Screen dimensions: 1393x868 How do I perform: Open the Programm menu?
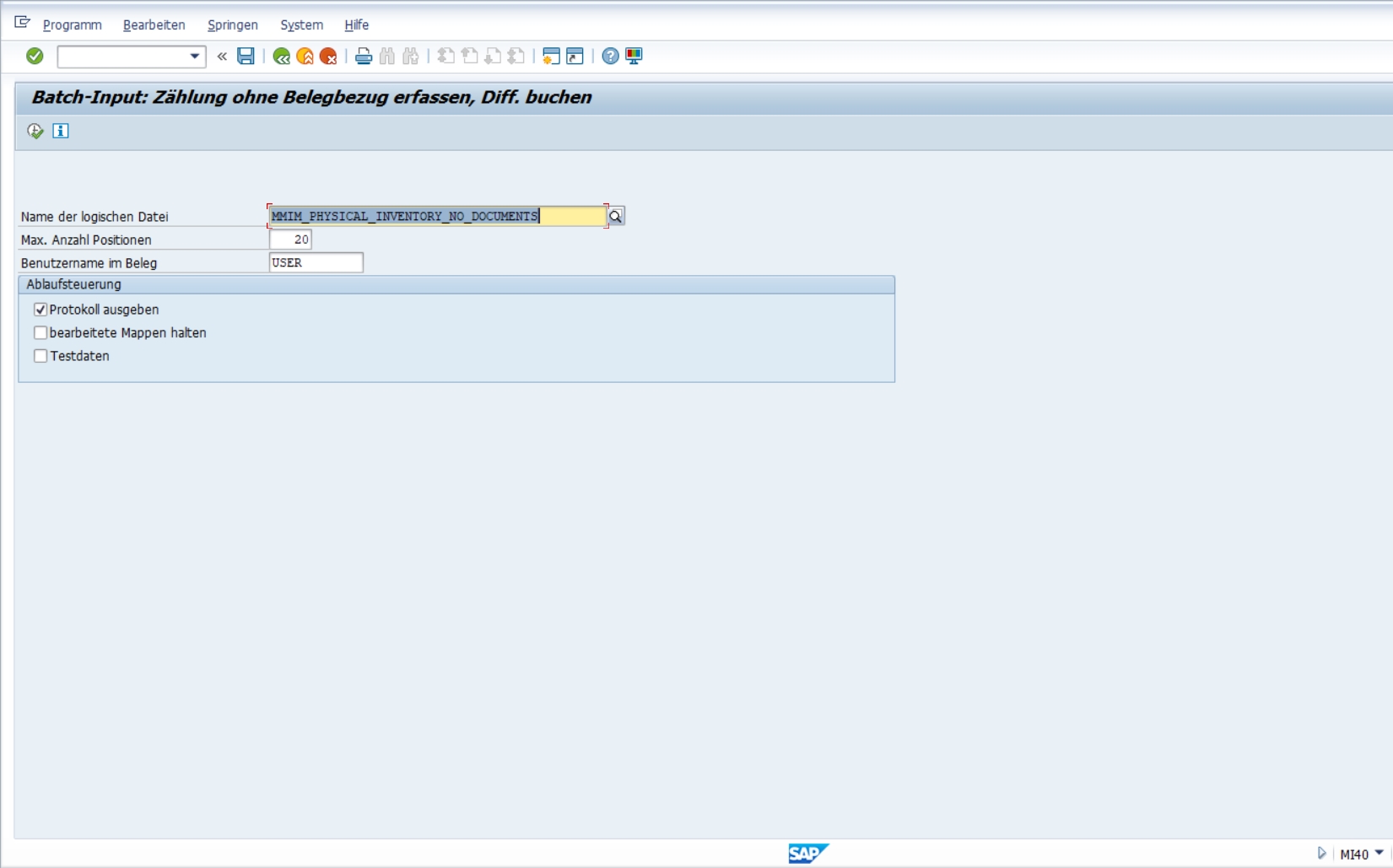coord(73,25)
